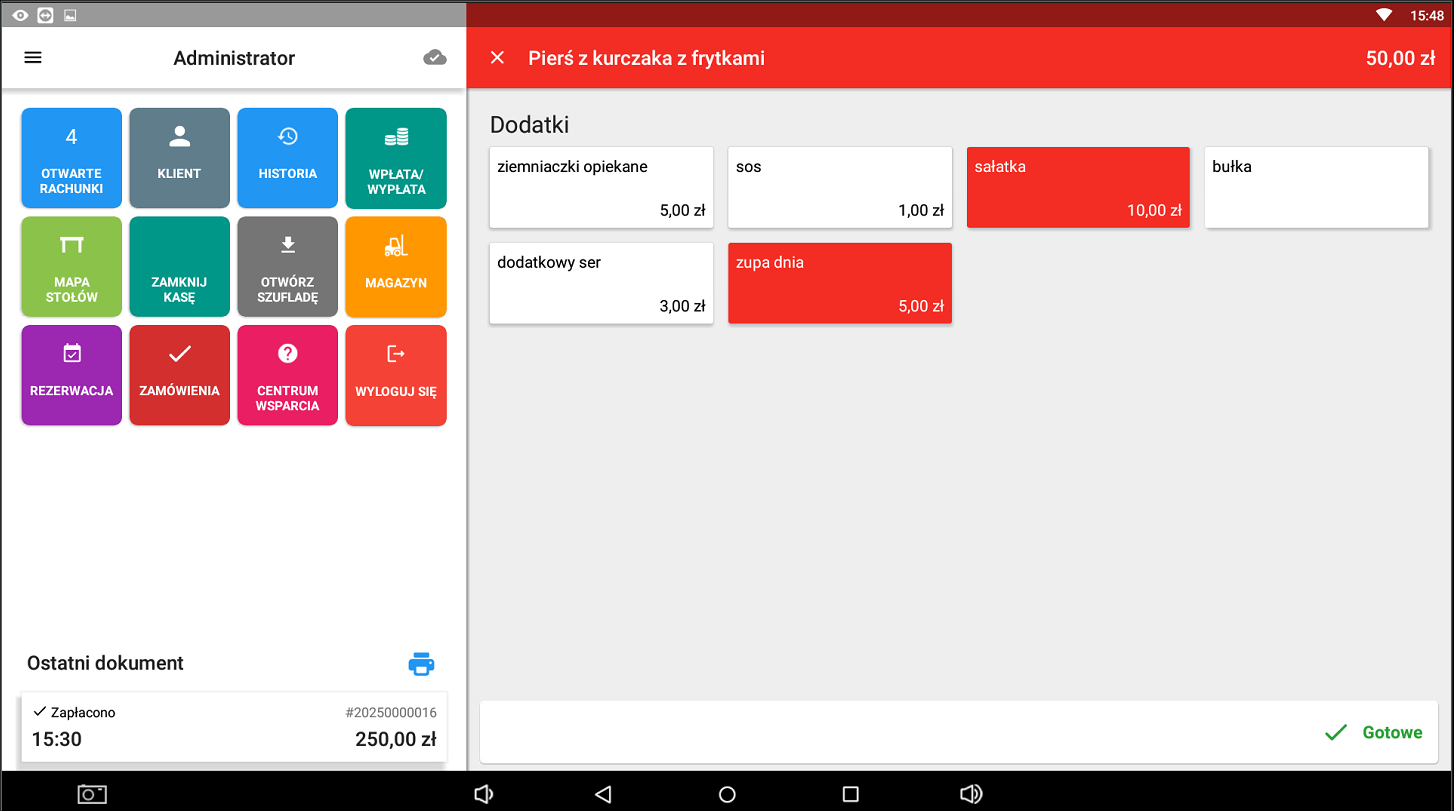1454x811 pixels.
Task: Open last paid document #20250000016
Action: (234, 727)
